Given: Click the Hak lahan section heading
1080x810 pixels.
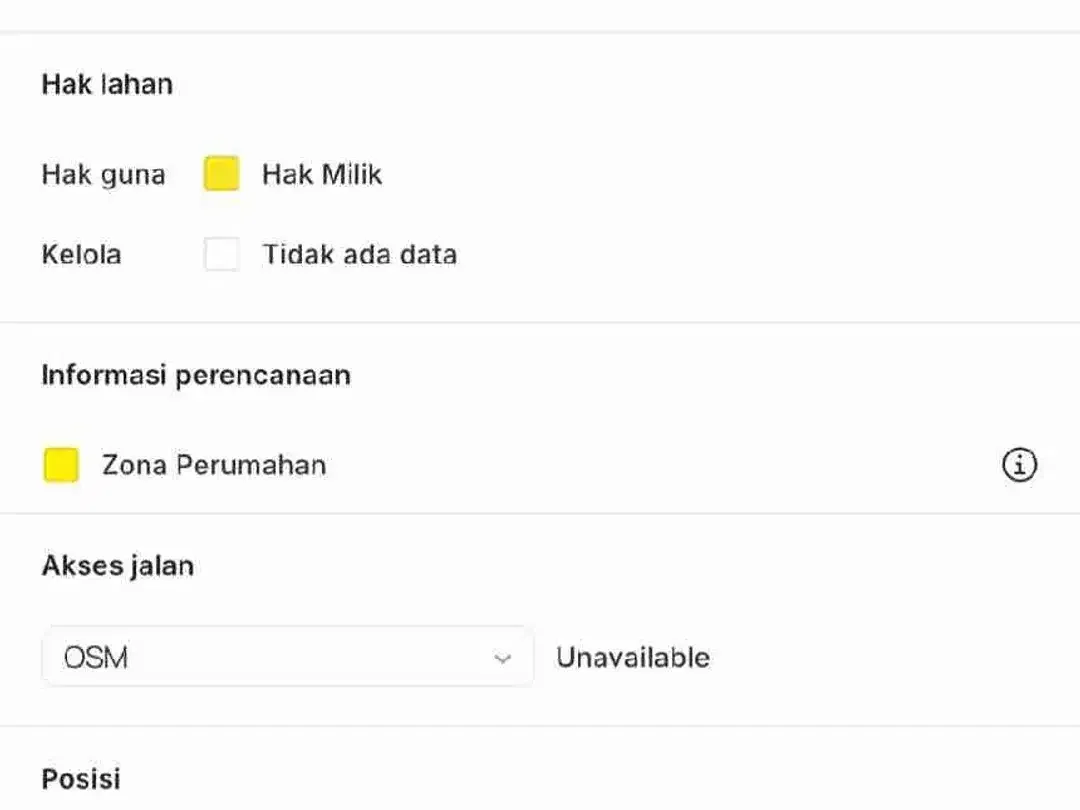Looking at the screenshot, I should tap(107, 84).
